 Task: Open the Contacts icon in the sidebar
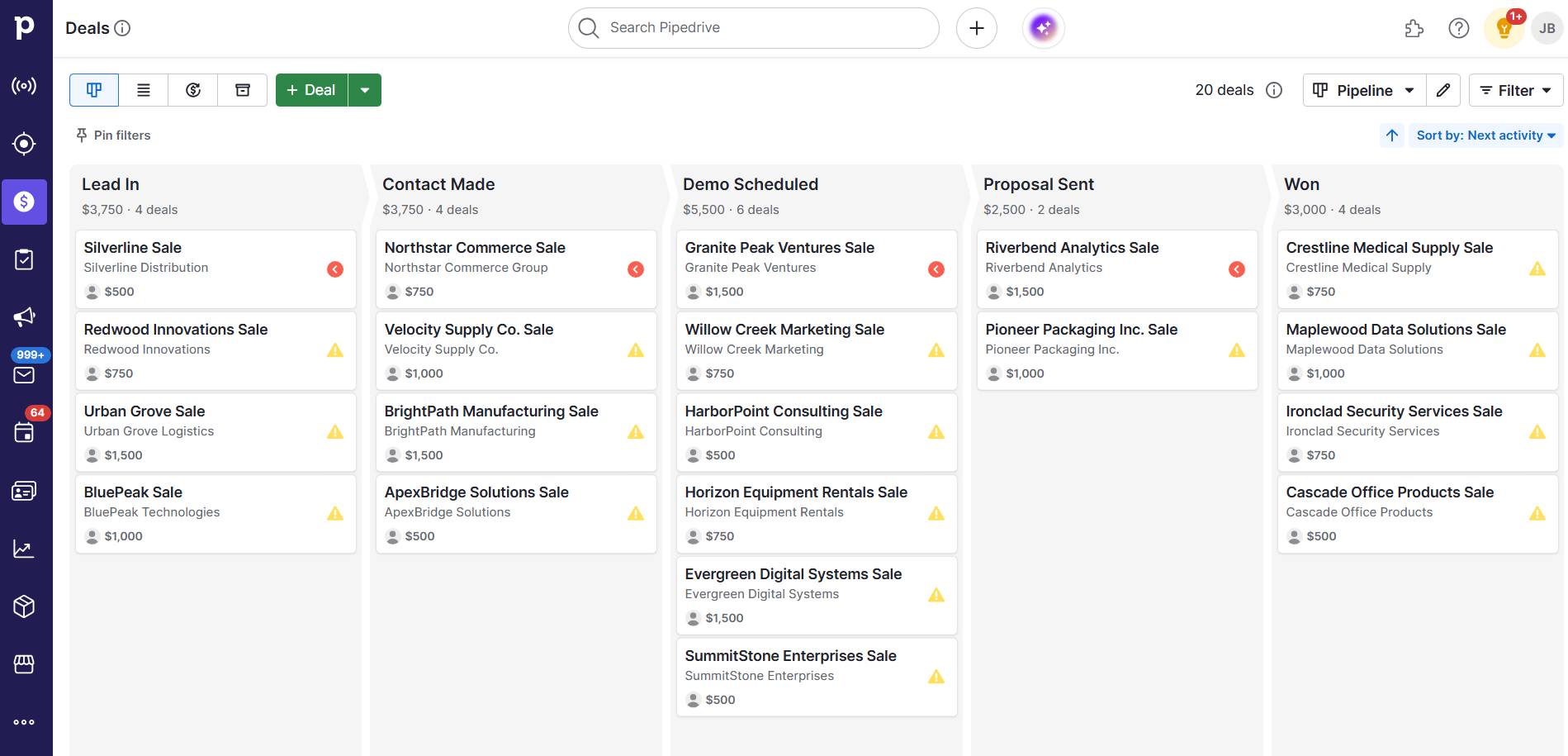coord(25,490)
